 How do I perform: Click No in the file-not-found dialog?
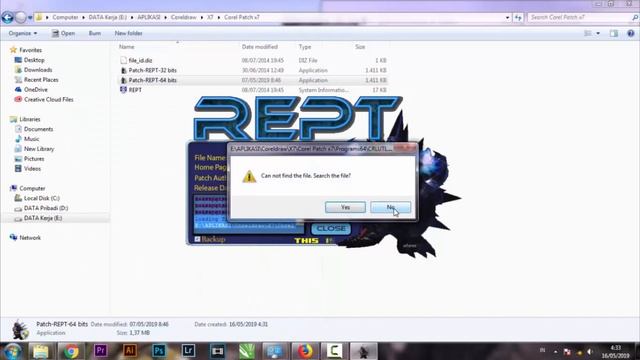coord(391,207)
